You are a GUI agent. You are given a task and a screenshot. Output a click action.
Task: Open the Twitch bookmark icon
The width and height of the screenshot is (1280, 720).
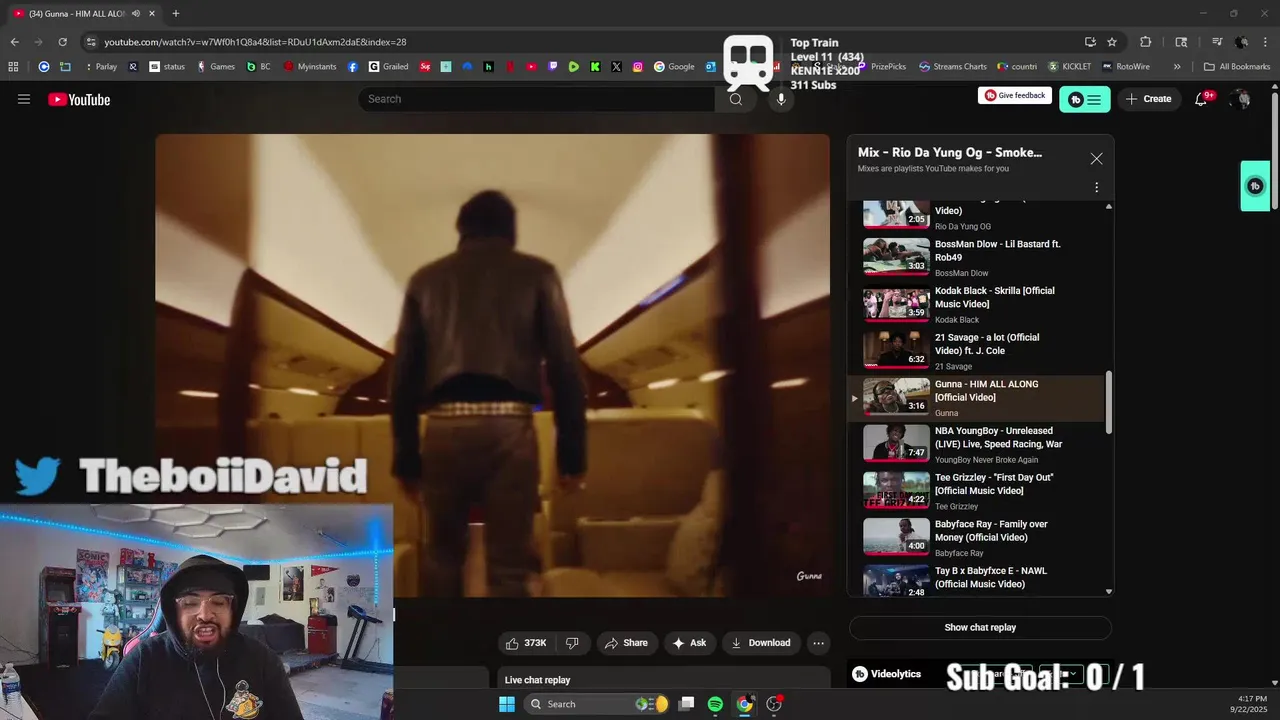coord(553,67)
